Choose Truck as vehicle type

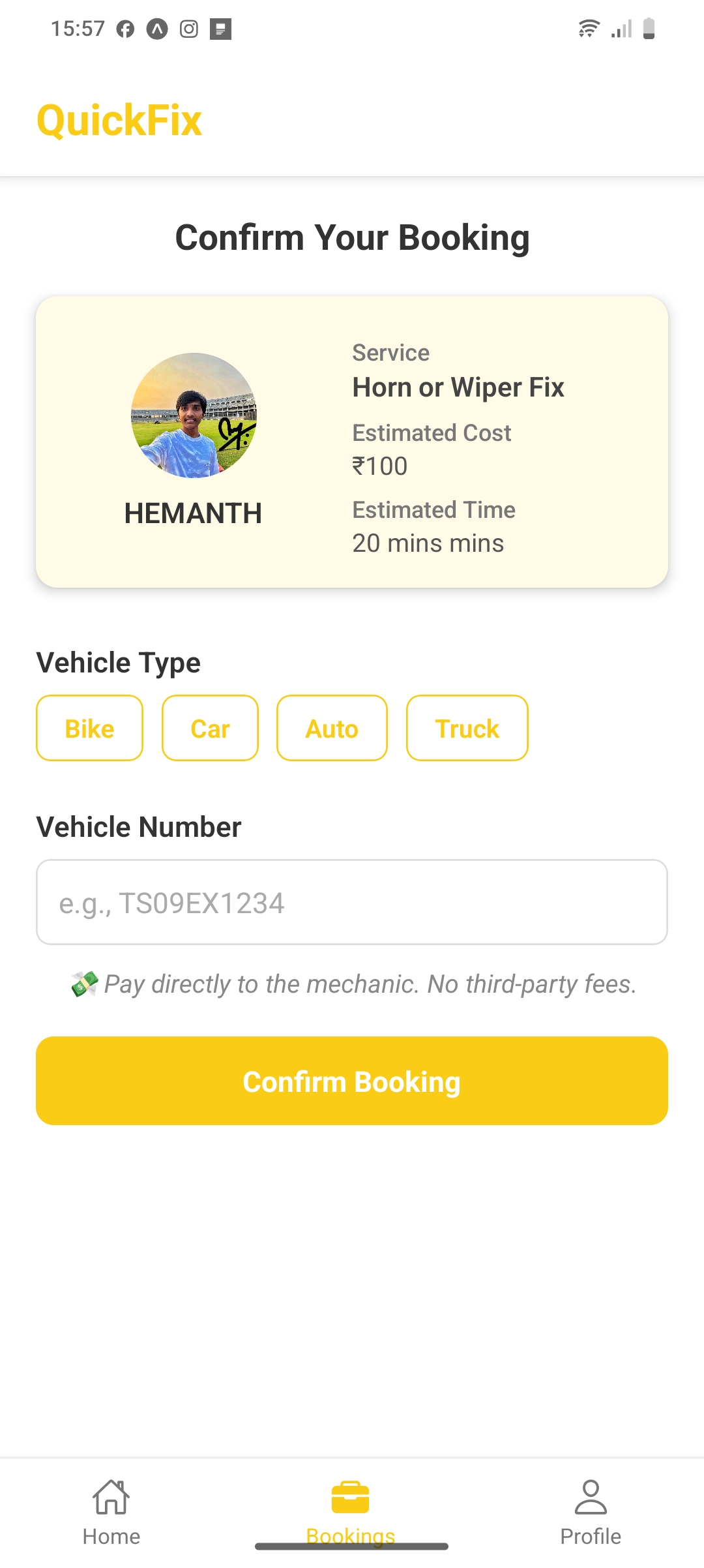(x=467, y=728)
